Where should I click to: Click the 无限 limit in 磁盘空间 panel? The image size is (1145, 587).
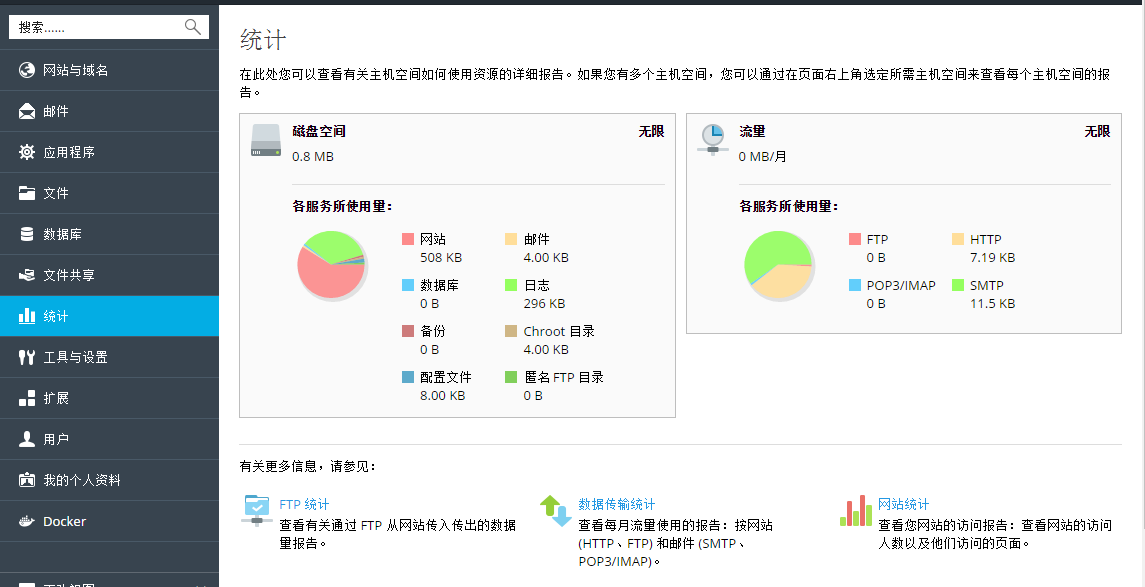click(651, 131)
